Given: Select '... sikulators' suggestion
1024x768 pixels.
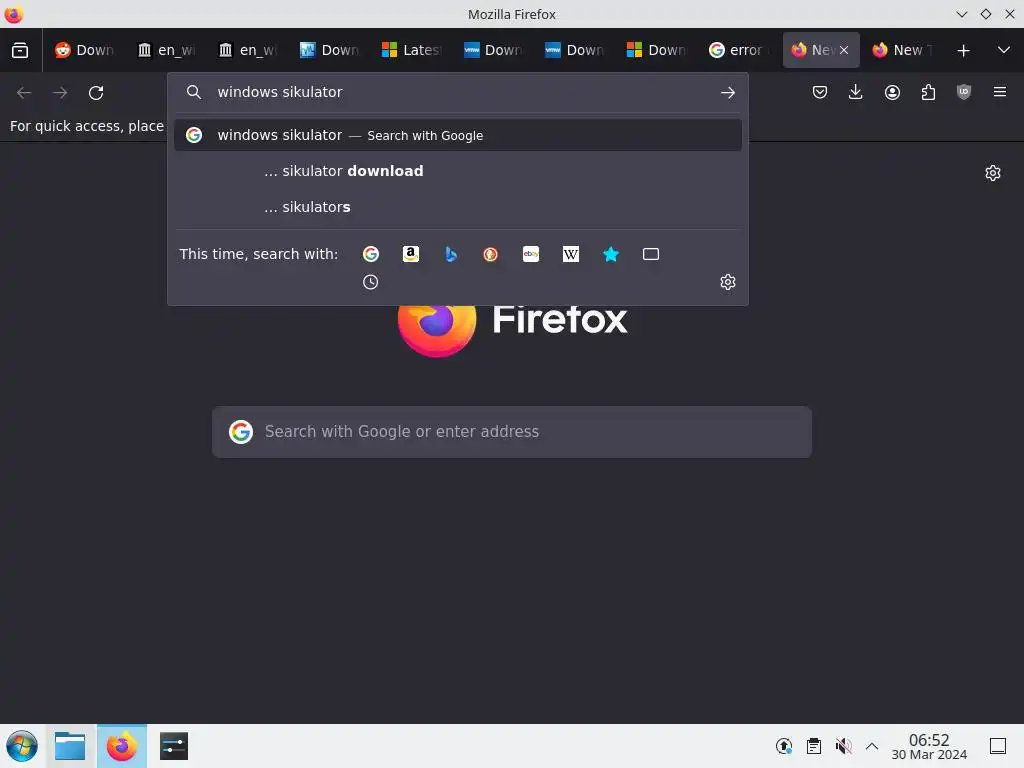Looking at the screenshot, I should point(458,207).
